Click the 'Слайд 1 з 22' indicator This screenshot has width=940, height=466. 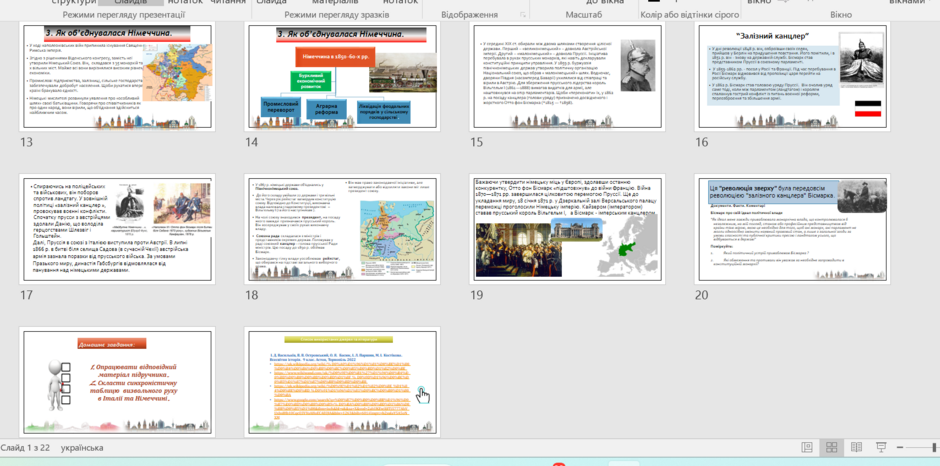[25, 448]
